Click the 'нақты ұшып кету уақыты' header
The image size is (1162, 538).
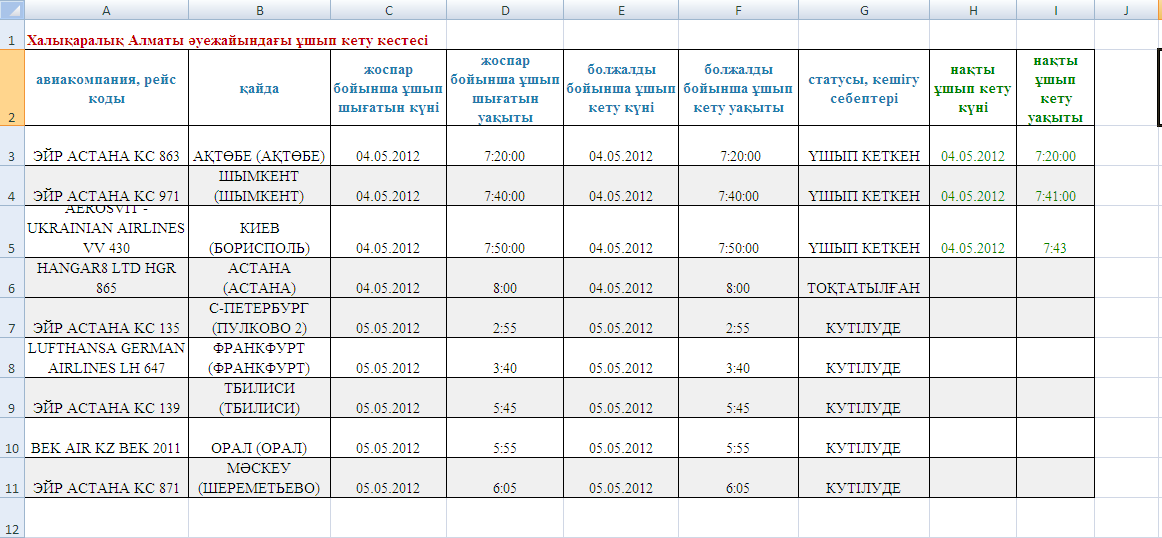pos(1055,87)
